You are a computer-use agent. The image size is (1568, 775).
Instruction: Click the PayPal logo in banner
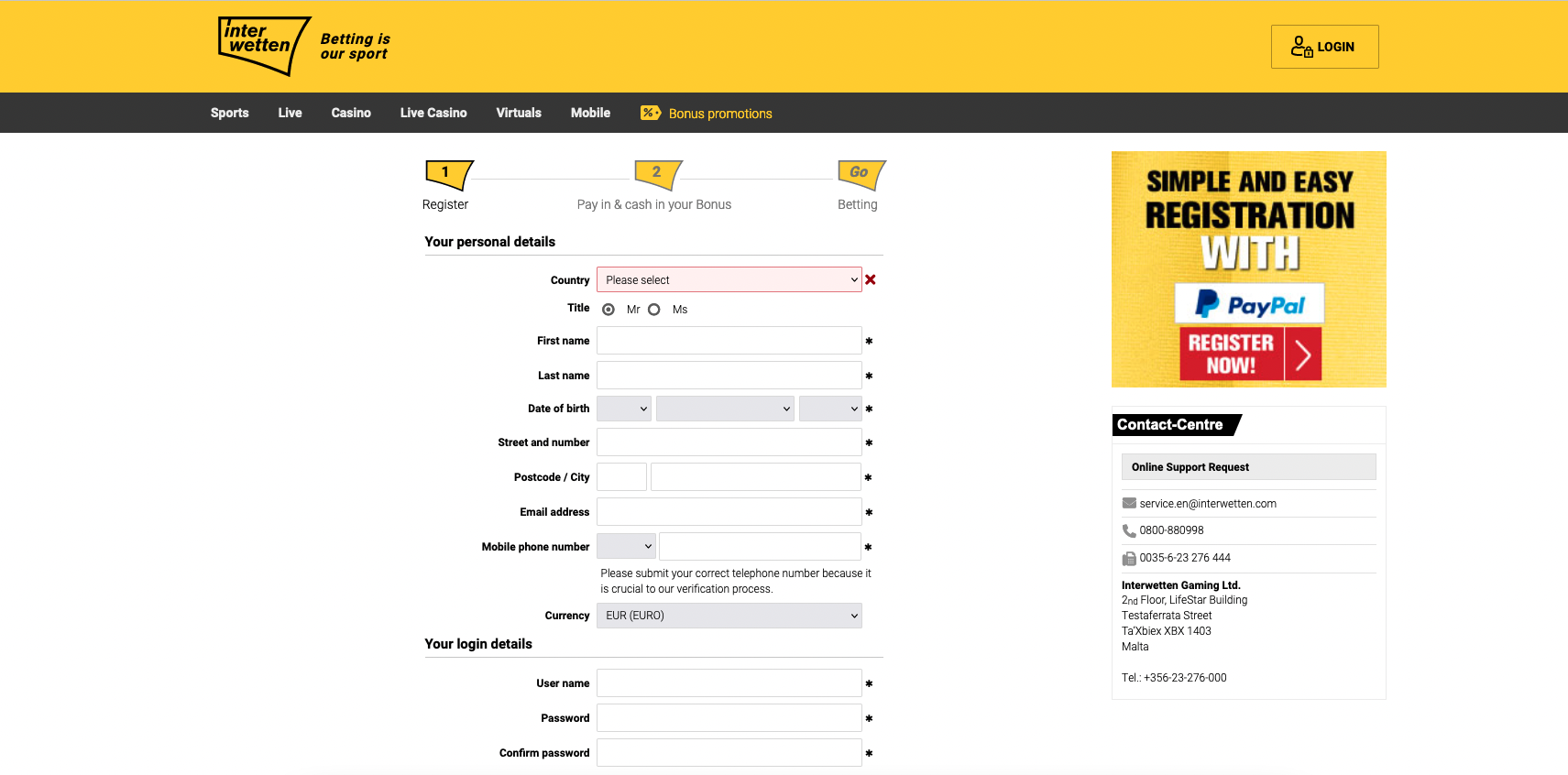click(1249, 304)
